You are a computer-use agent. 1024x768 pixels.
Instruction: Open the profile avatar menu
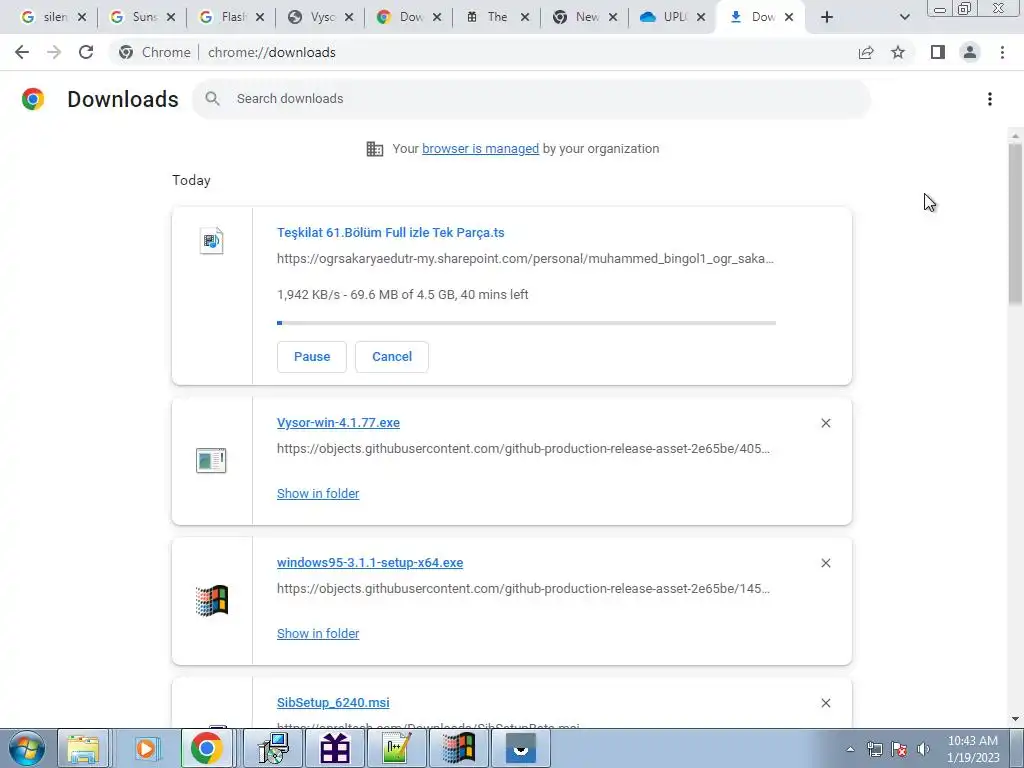(x=970, y=52)
